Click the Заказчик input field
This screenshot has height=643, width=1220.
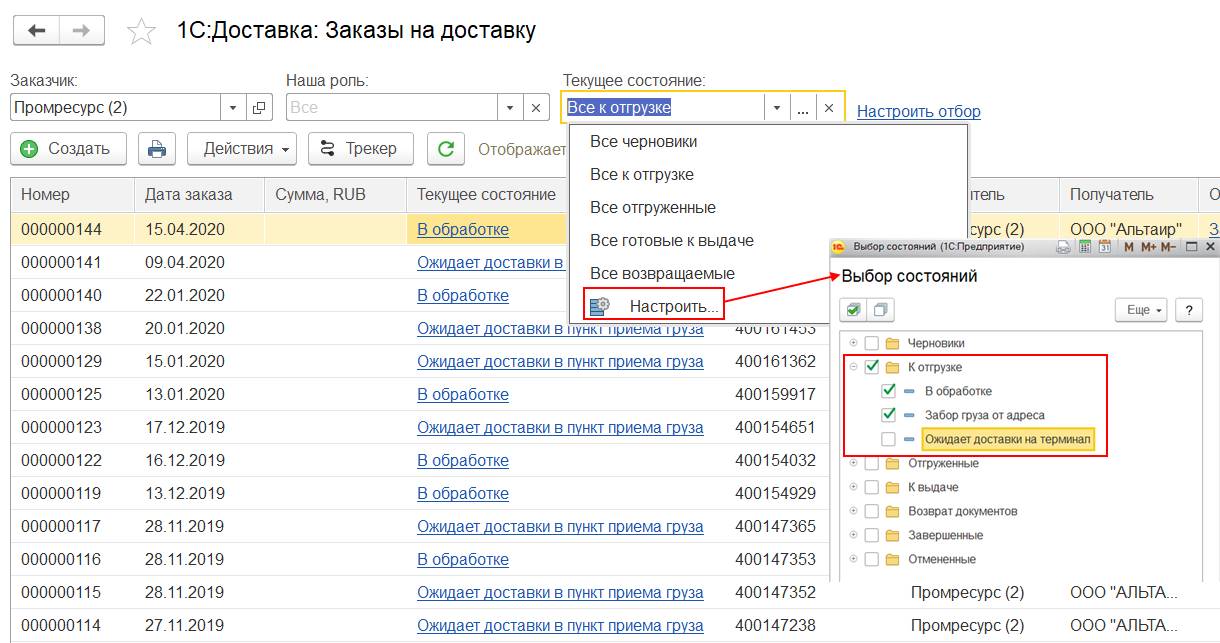coord(115,107)
